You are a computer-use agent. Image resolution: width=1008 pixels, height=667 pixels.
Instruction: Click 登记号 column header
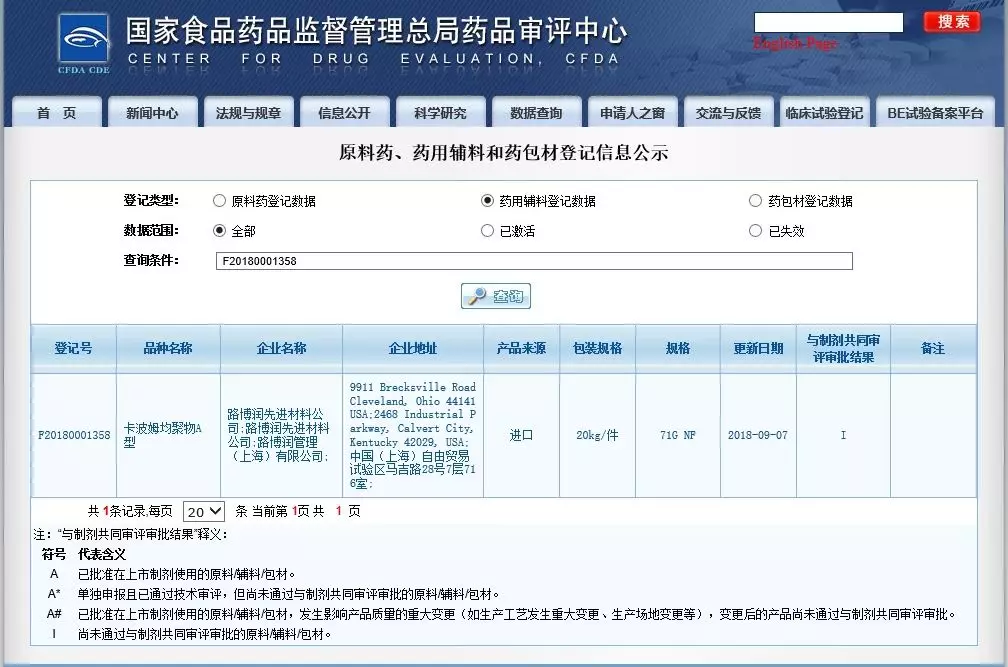(x=73, y=348)
